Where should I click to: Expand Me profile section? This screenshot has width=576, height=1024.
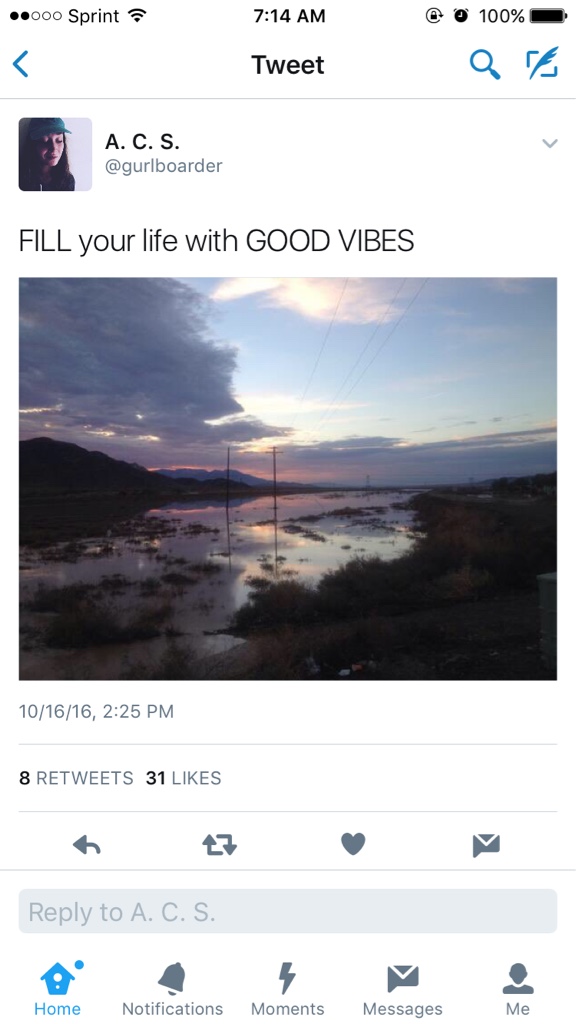pyautogui.click(x=518, y=985)
